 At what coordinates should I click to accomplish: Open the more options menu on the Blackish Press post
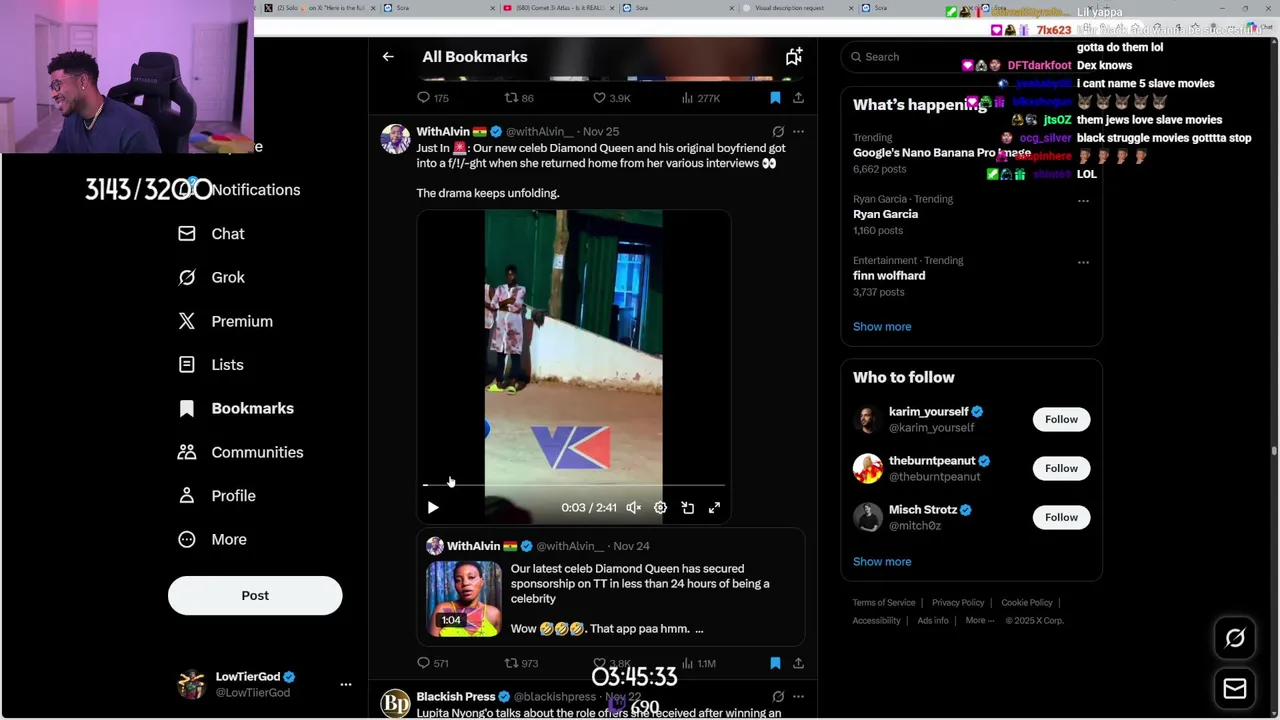click(798, 696)
